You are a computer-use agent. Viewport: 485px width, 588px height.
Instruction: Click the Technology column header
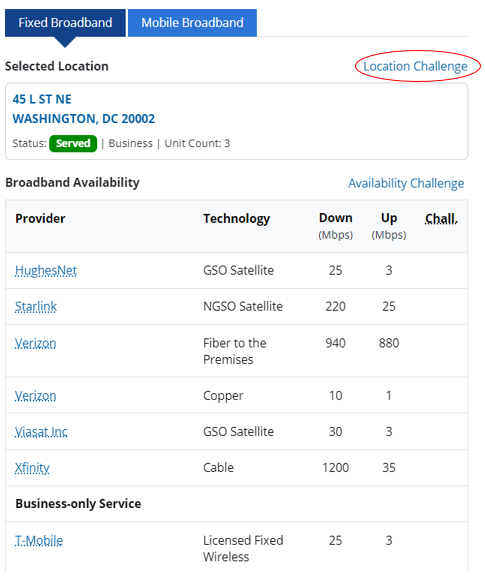point(236,219)
